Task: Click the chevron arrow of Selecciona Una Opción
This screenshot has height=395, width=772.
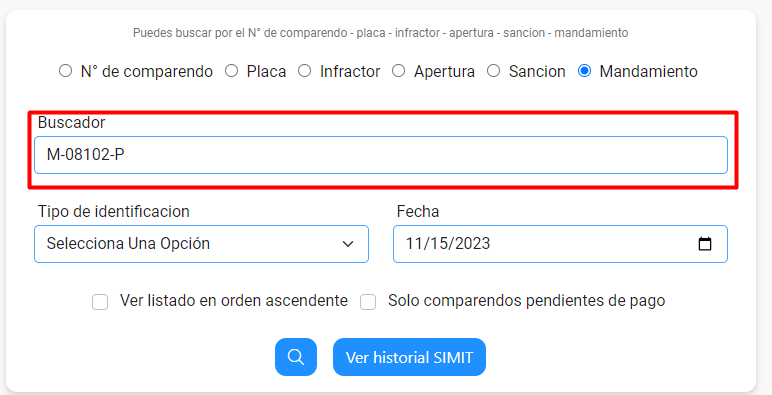Action: [x=348, y=244]
